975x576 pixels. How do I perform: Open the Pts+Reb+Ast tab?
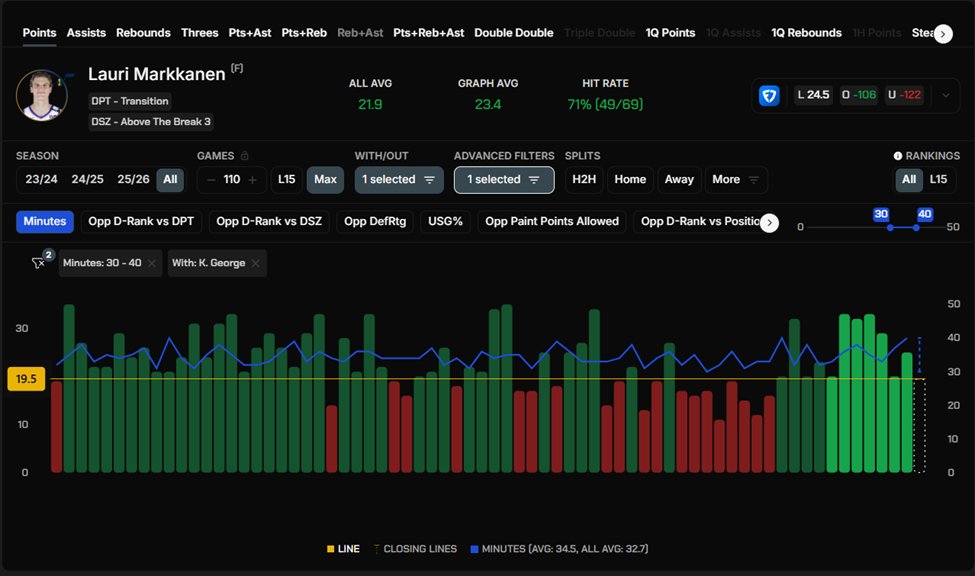click(x=428, y=33)
